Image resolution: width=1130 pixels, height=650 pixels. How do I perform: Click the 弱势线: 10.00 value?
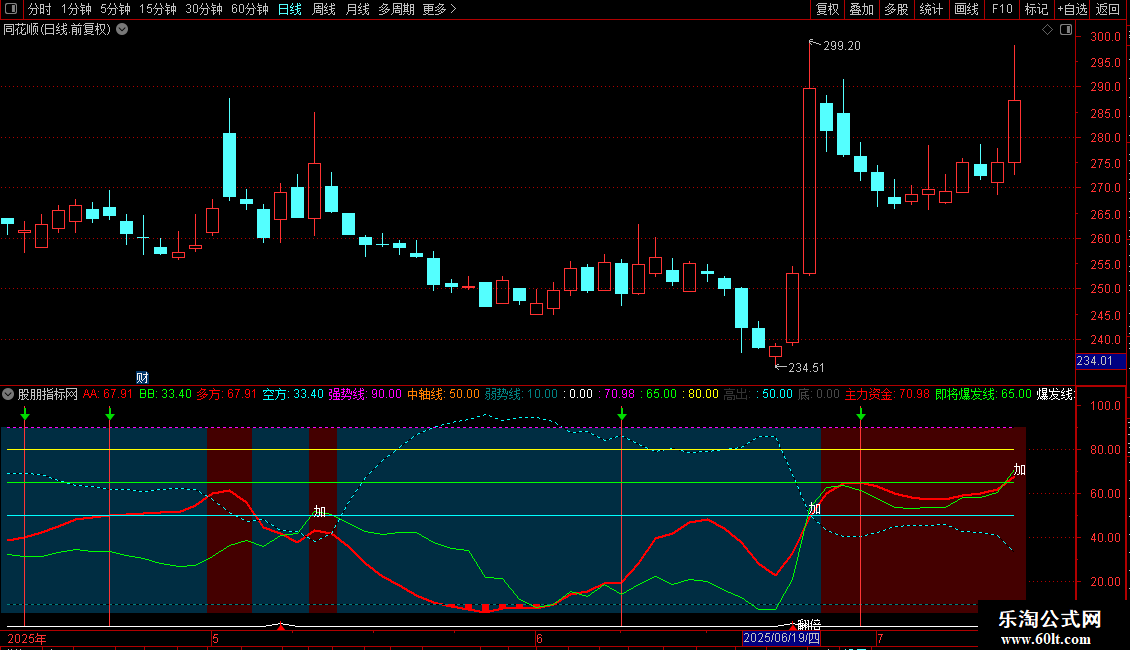click(521, 394)
